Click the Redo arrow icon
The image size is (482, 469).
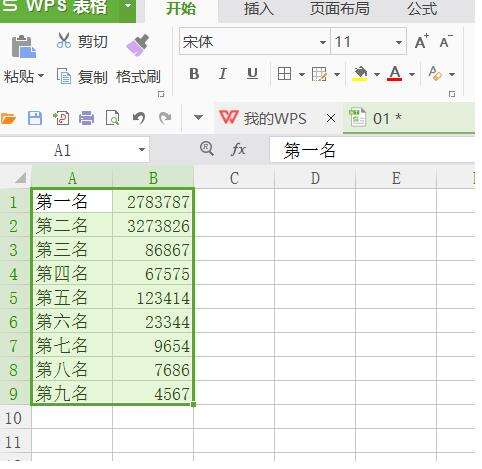point(165,118)
